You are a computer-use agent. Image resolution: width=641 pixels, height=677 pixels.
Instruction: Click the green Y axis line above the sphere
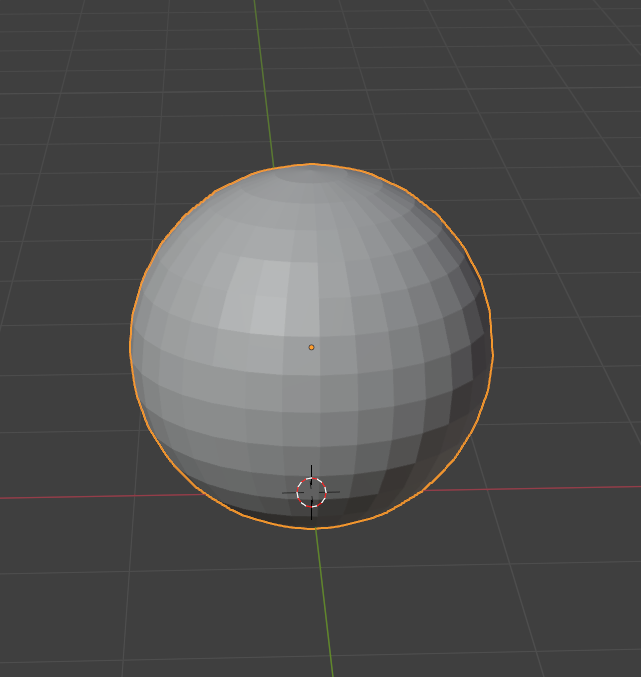click(x=263, y=80)
